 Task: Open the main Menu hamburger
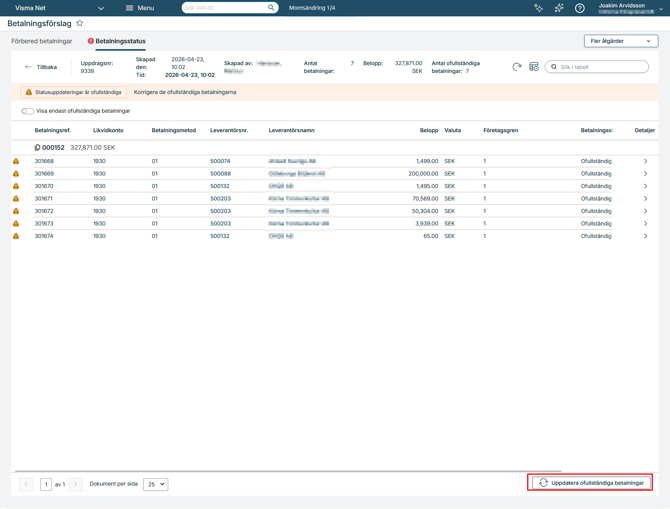pos(140,8)
